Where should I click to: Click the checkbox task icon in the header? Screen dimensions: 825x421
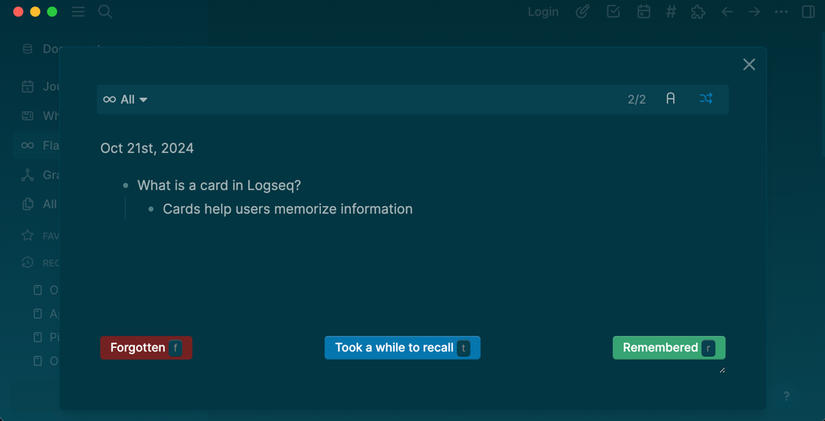point(613,12)
